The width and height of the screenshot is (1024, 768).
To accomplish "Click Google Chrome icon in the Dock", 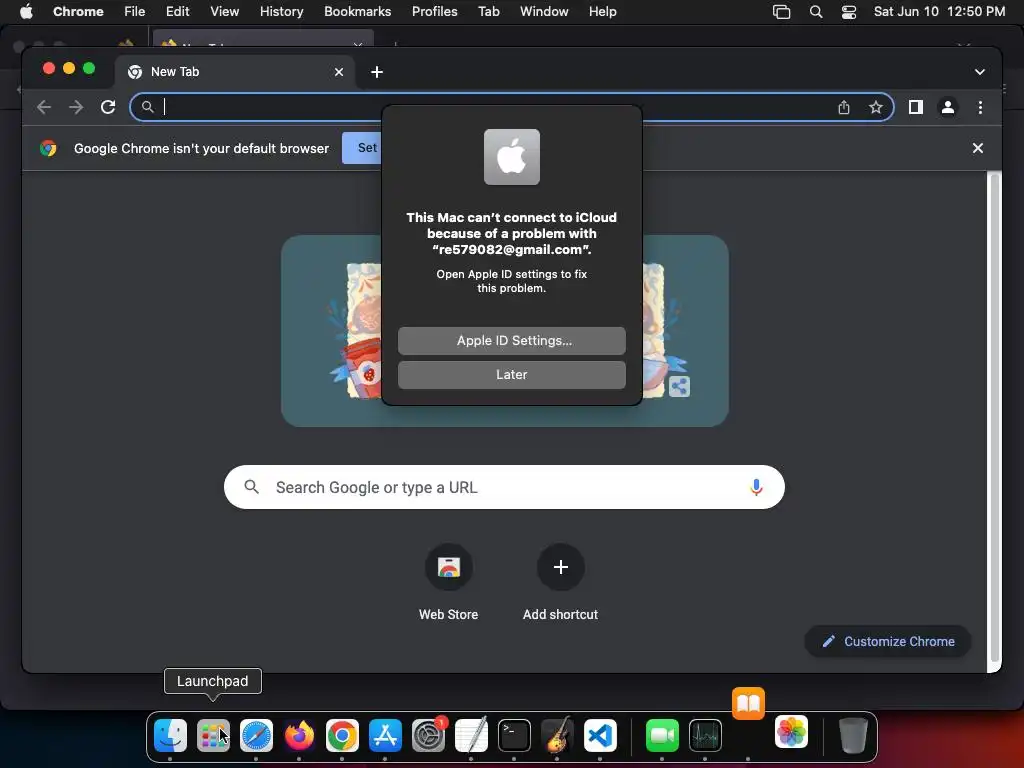I will click(342, 735).
